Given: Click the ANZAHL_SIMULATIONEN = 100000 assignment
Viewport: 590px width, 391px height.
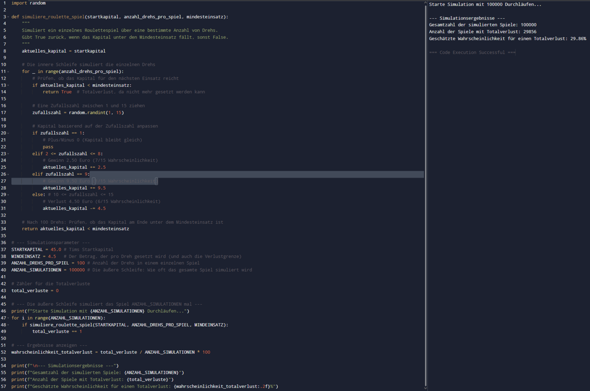Looking at the screenshot, I should point(48,270).
